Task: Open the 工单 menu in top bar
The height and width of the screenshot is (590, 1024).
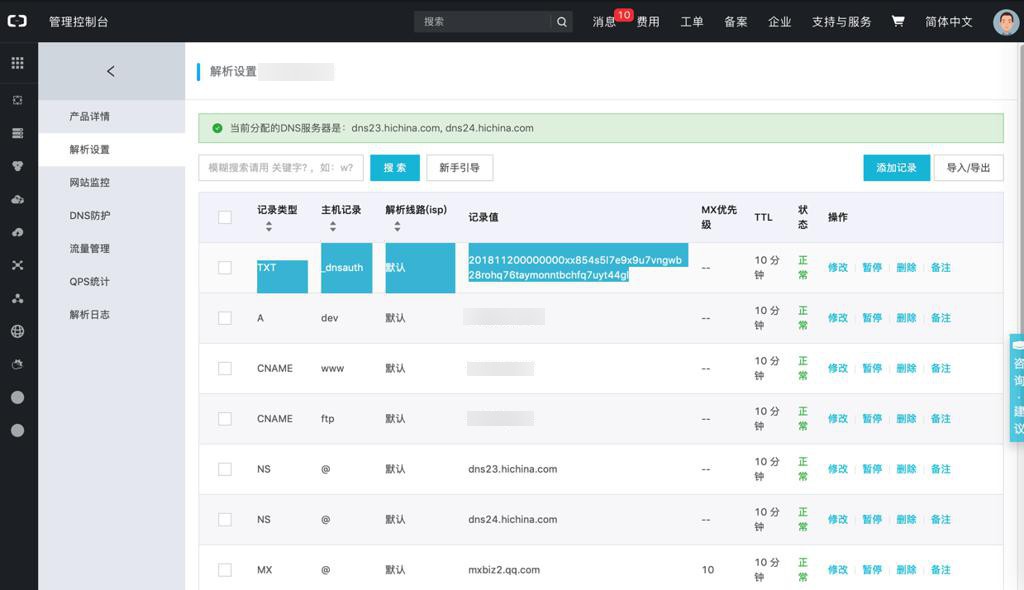Action: (692, 22)
